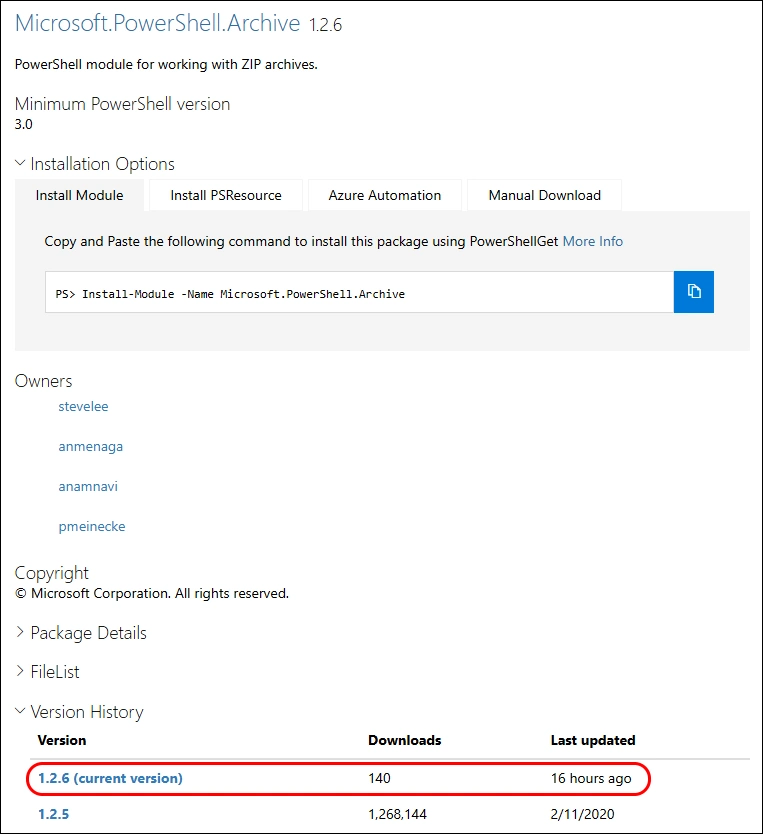Open owner profile stevelee

83,406
